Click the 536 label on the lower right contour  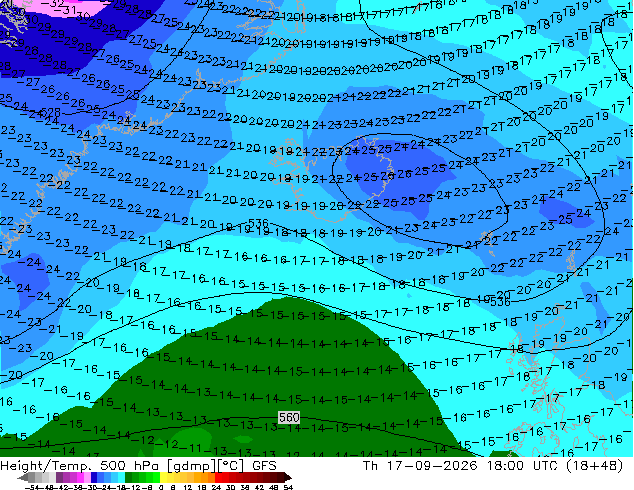500,302
